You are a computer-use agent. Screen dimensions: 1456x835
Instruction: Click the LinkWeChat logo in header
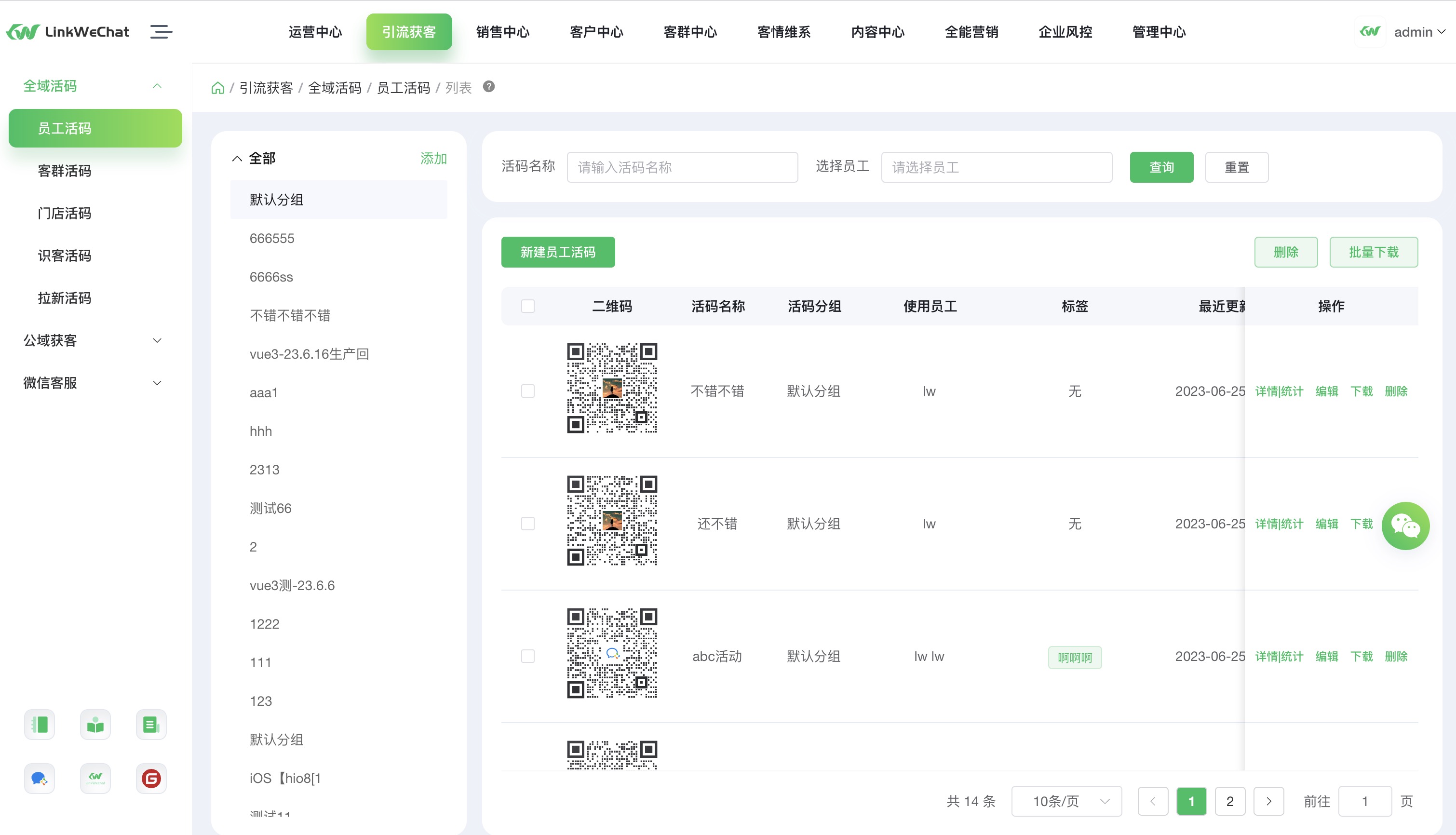point(67,31)
